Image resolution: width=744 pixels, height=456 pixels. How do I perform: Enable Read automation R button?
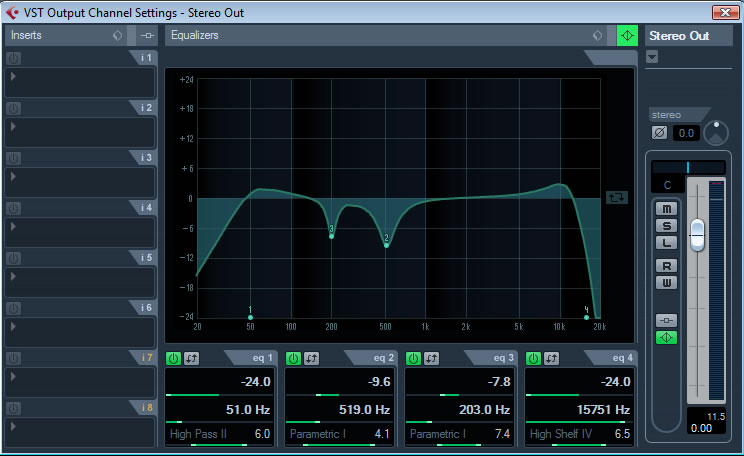pyautogui.click(x=666, y=266)
